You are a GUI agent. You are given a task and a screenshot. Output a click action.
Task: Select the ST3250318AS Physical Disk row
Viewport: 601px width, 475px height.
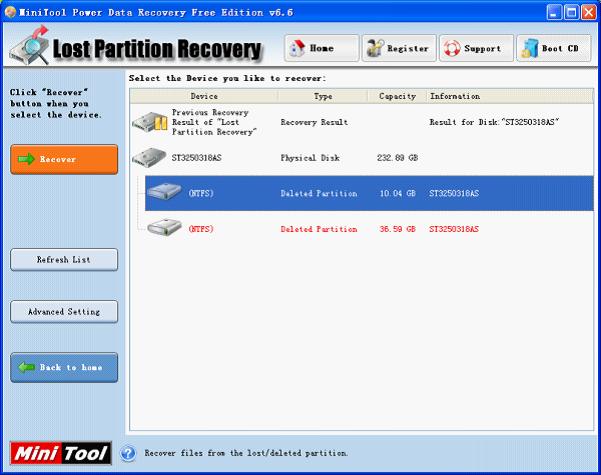click(x=362, y=158)
